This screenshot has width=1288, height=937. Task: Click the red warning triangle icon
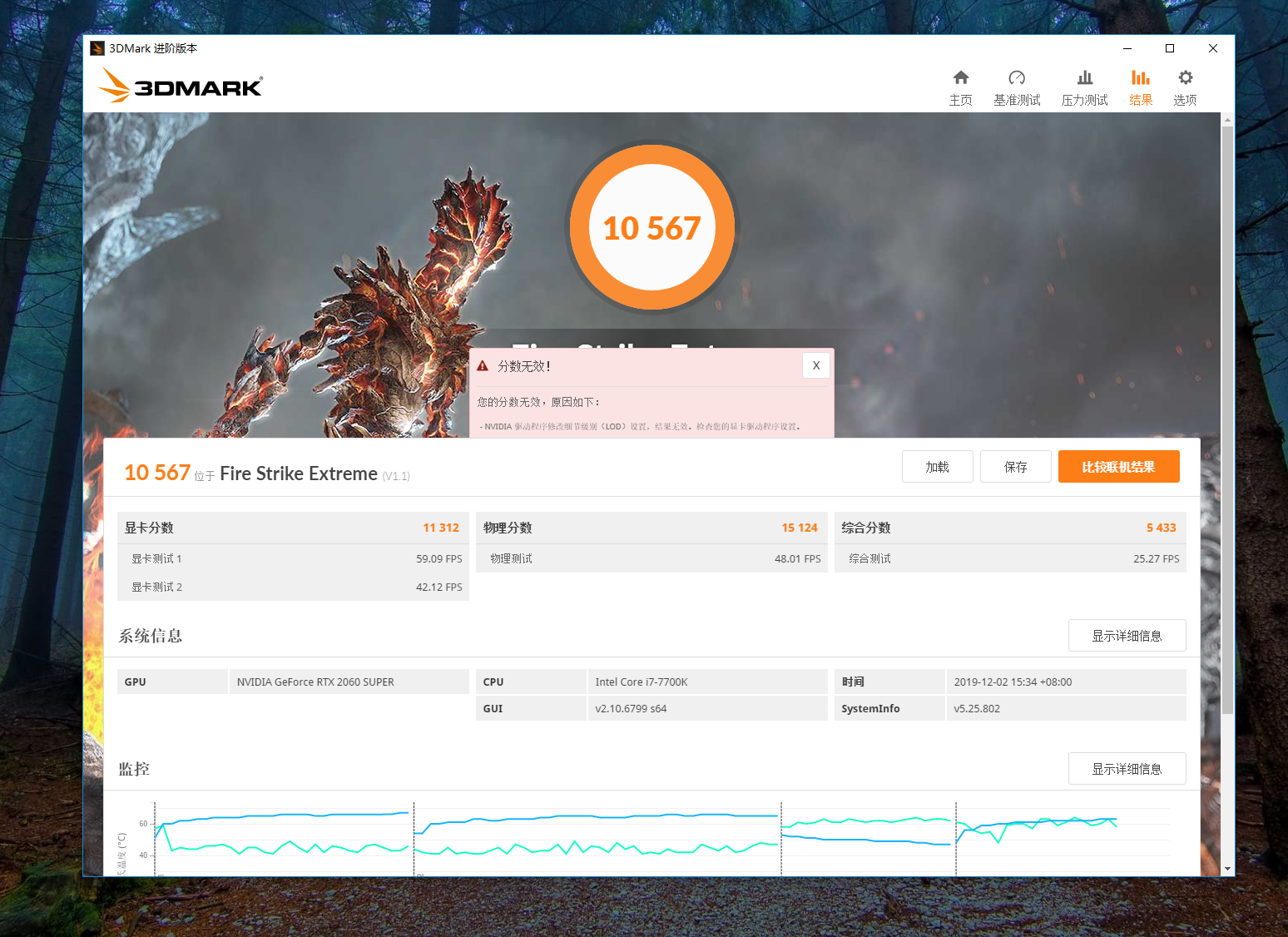483,366
